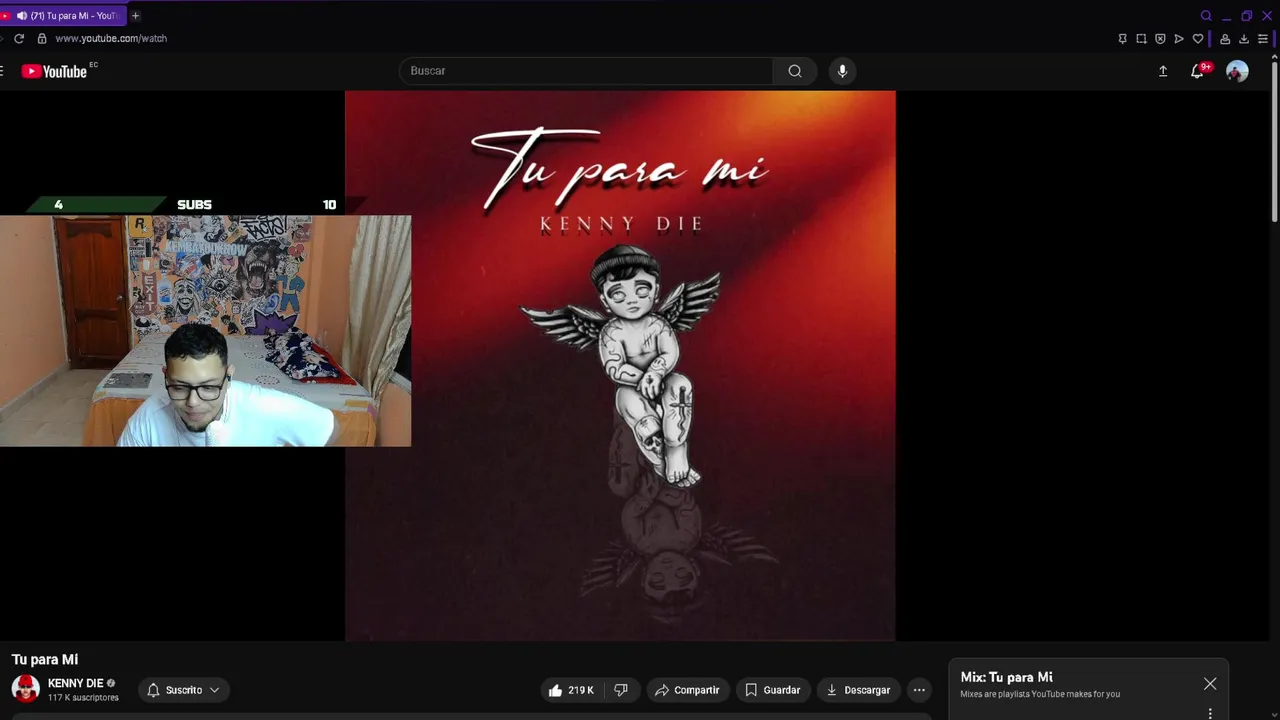1280x720 pixels.
Task: Open the account avatar menu
Action: pos(1237,71)
